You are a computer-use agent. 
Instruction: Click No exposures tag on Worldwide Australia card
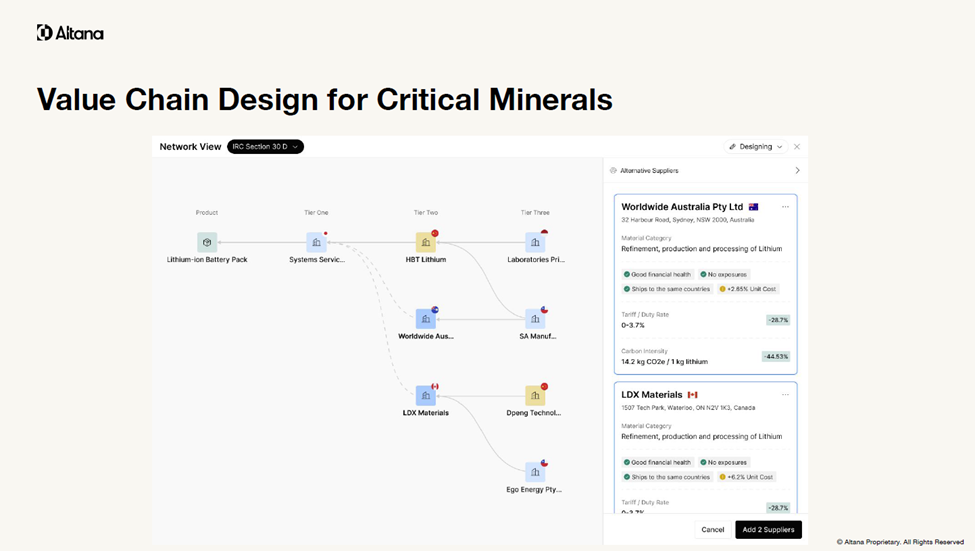pos(724,274)
